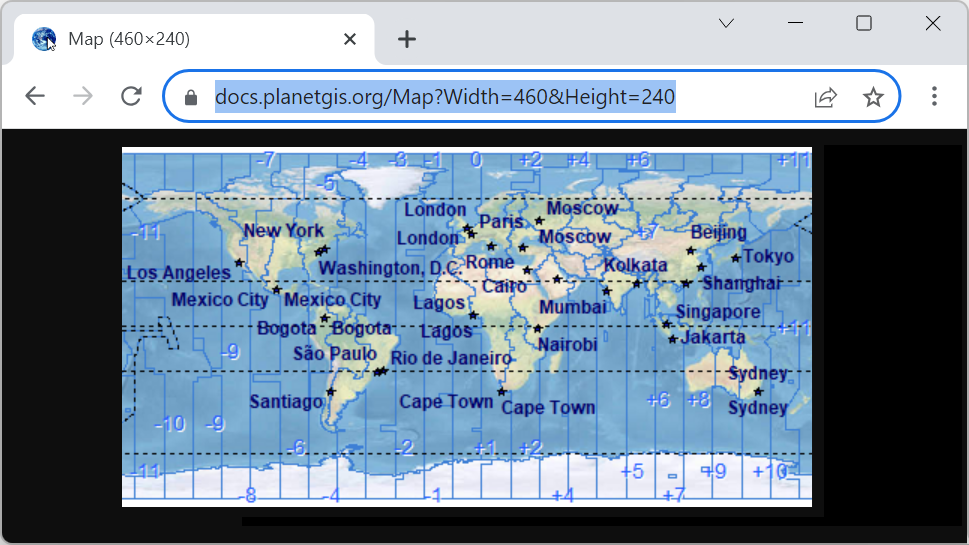Click the Los Angeles star marker

click(x=239, y=263)
